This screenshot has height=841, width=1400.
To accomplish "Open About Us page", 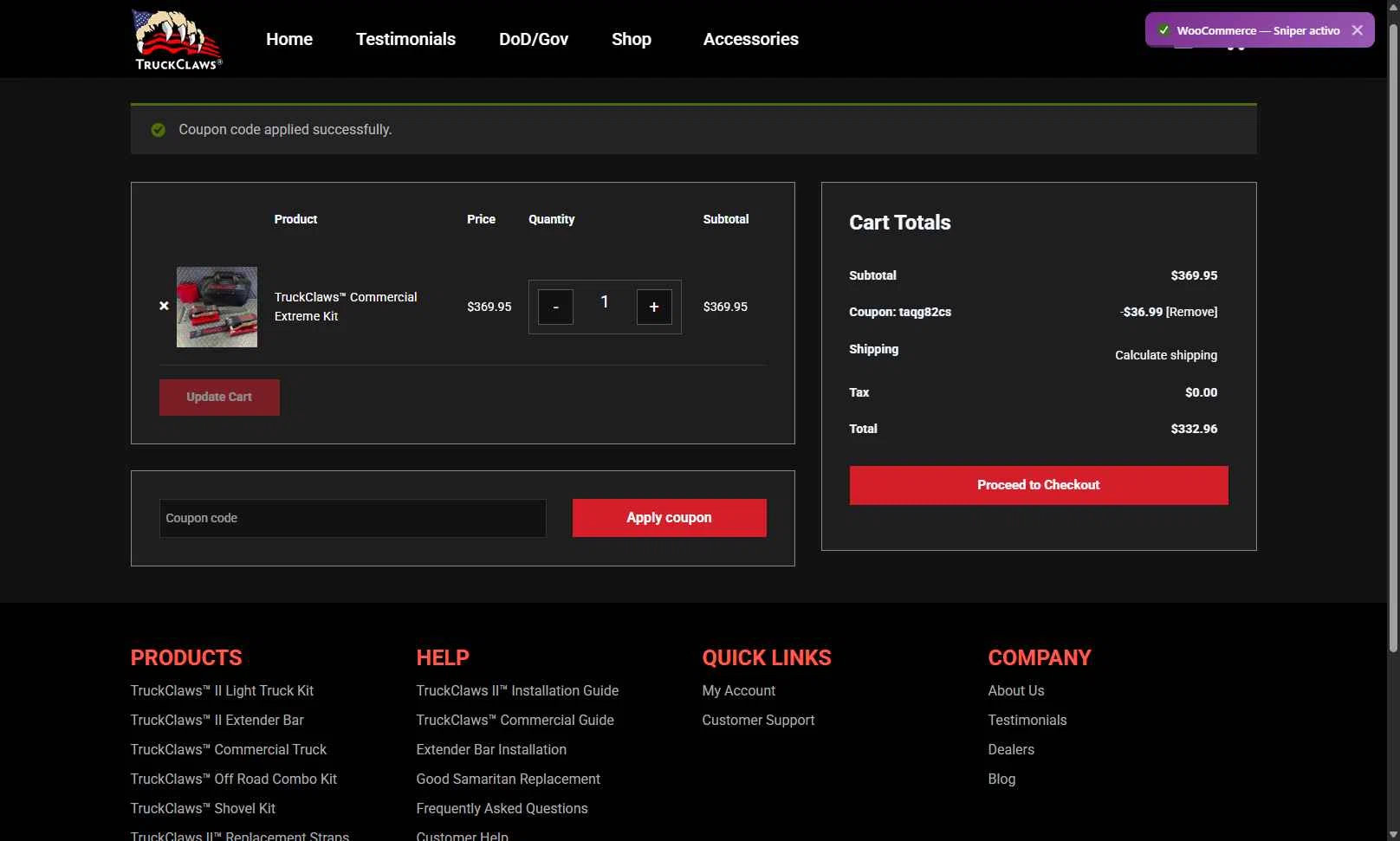I will pos(1016,690).
